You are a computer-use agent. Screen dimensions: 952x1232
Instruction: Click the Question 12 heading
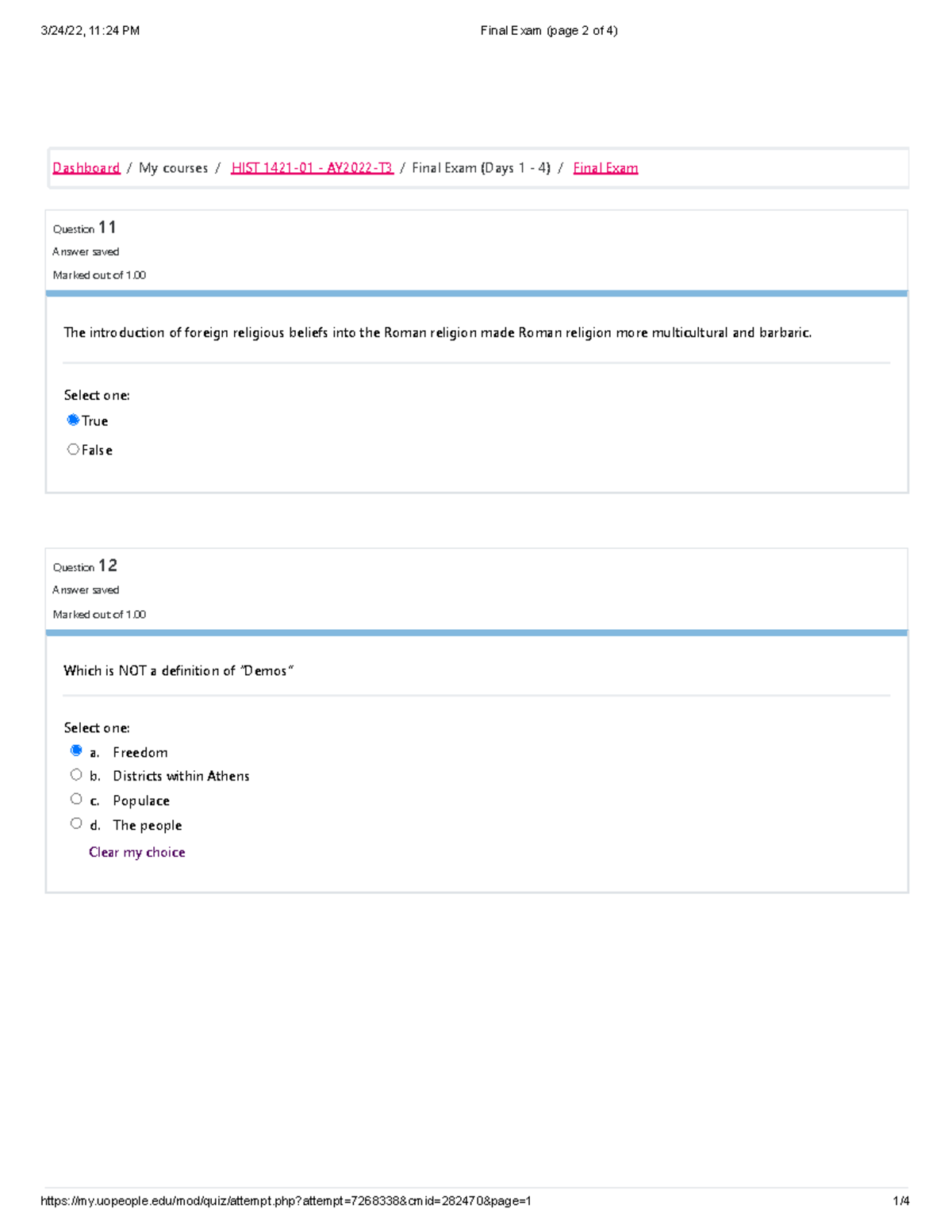84,566
